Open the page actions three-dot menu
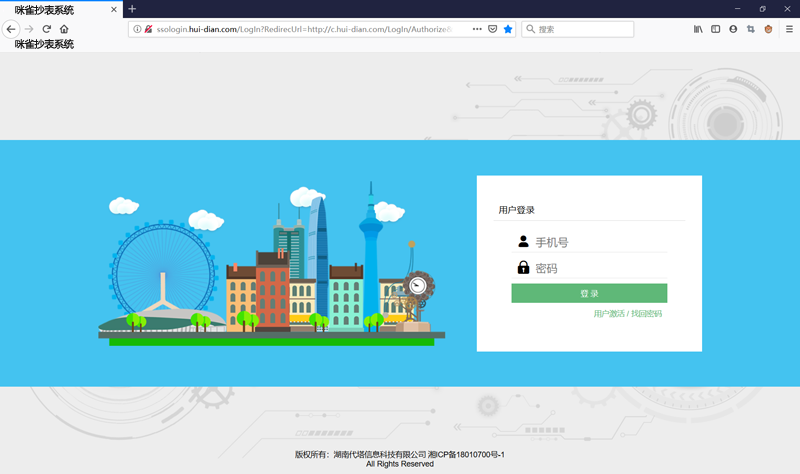The width and height of the screenshot is (800, 474). 476,30
